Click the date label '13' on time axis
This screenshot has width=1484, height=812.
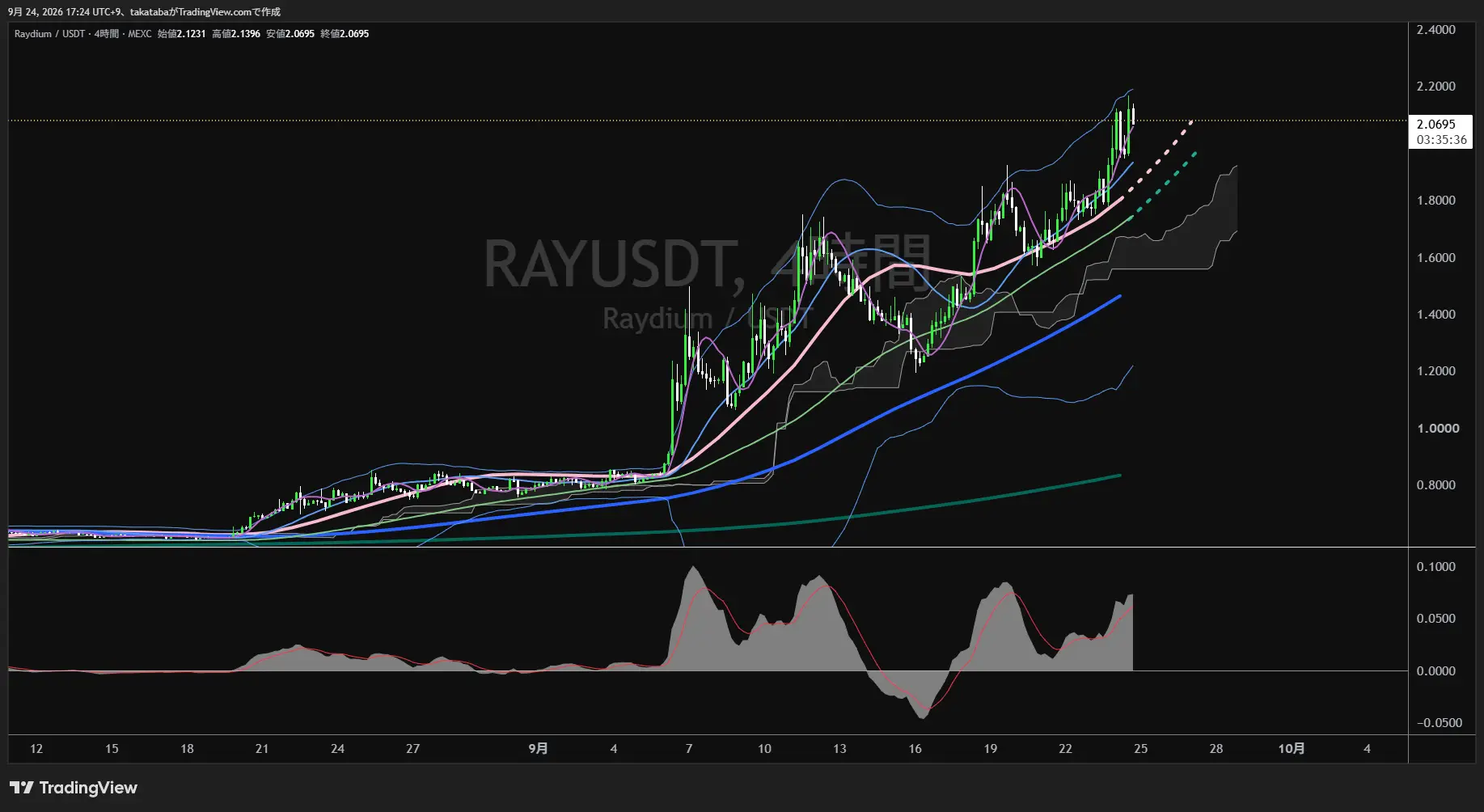point(839,749)
